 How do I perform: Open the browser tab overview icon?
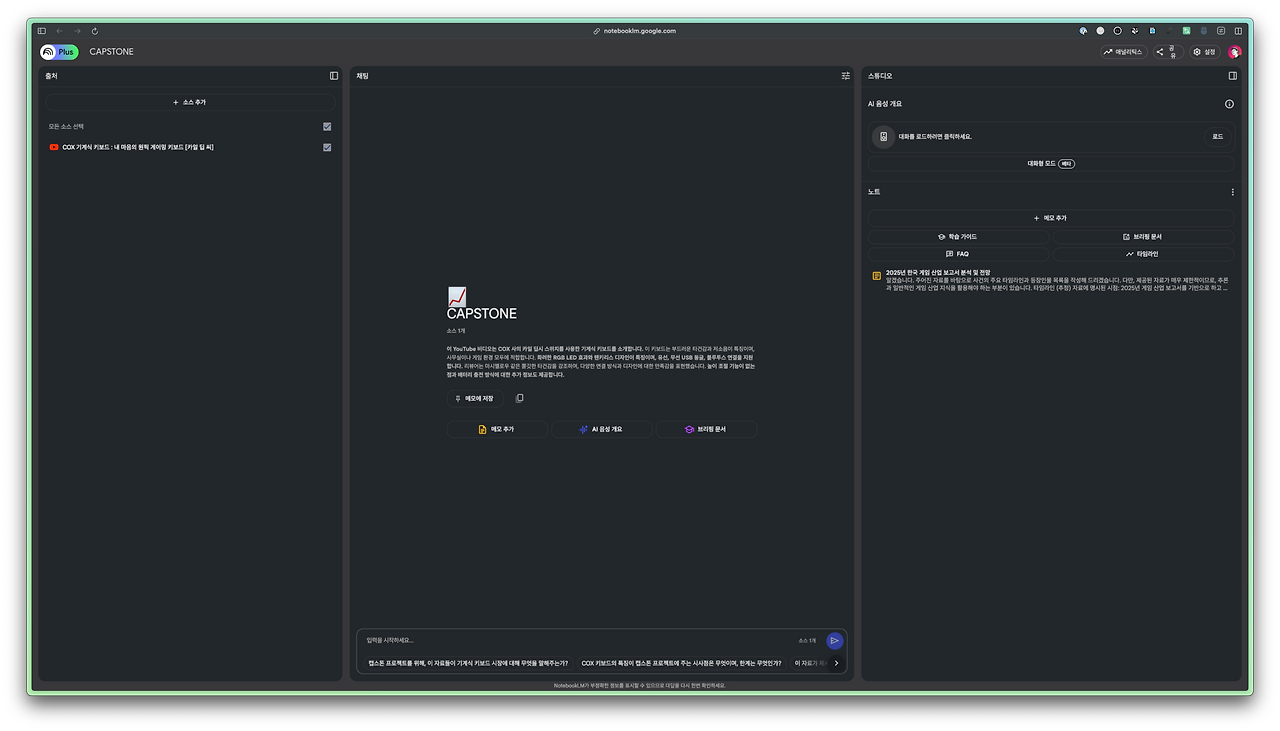[1221, 31]
